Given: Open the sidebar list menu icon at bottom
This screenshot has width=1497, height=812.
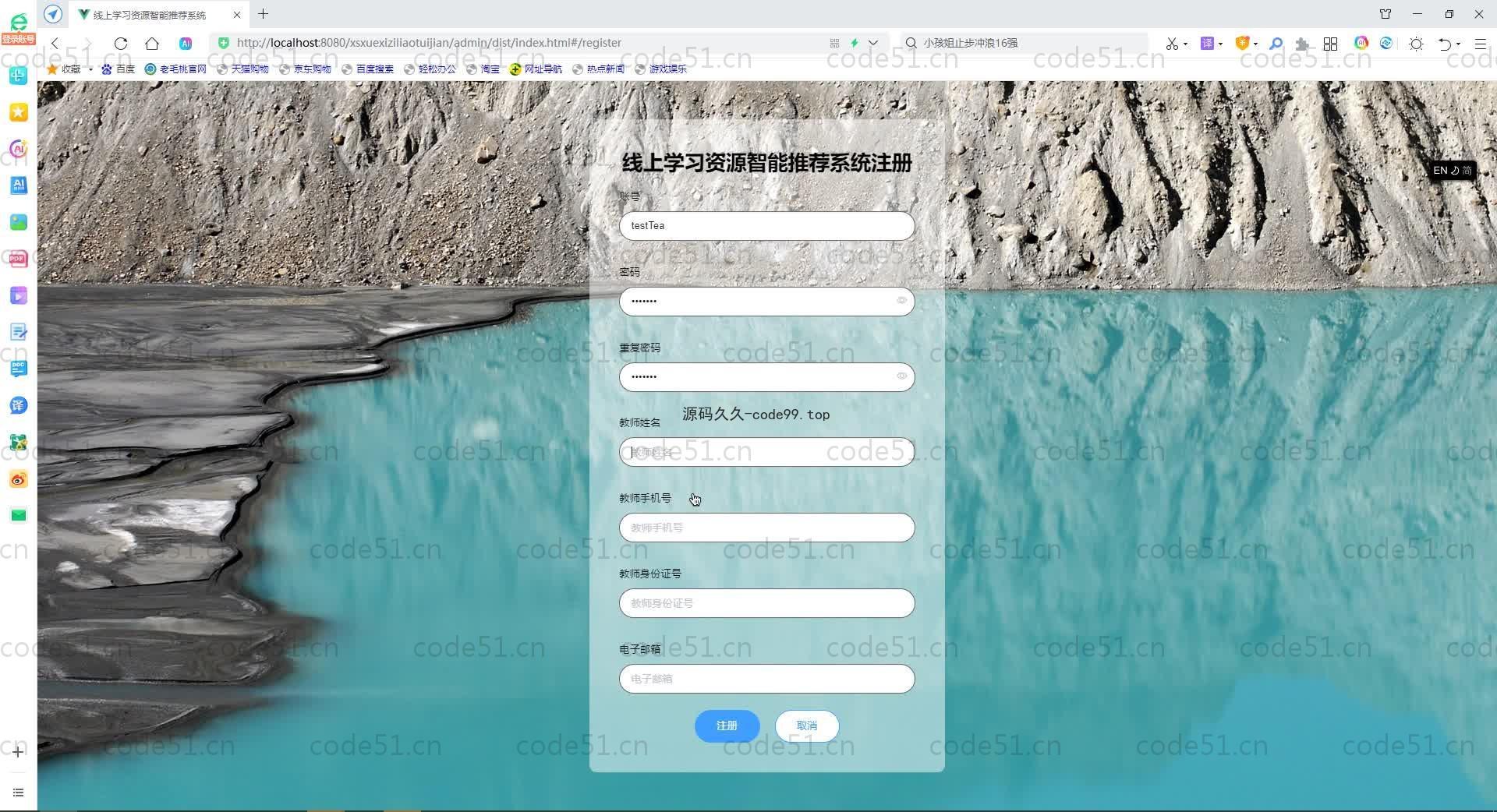Looking at the screenshot, I should (x=18, y=793).
